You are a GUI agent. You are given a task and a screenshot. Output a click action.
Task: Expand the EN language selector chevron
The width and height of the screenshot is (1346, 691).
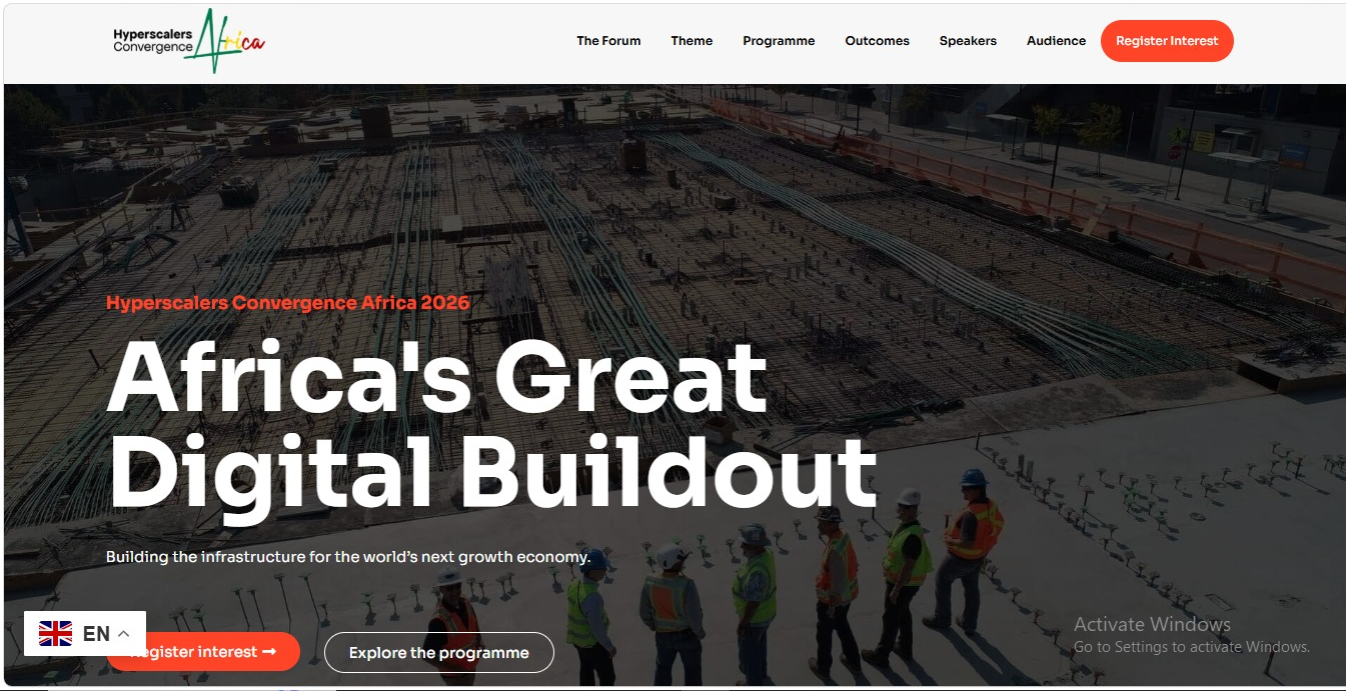point(124,634)
